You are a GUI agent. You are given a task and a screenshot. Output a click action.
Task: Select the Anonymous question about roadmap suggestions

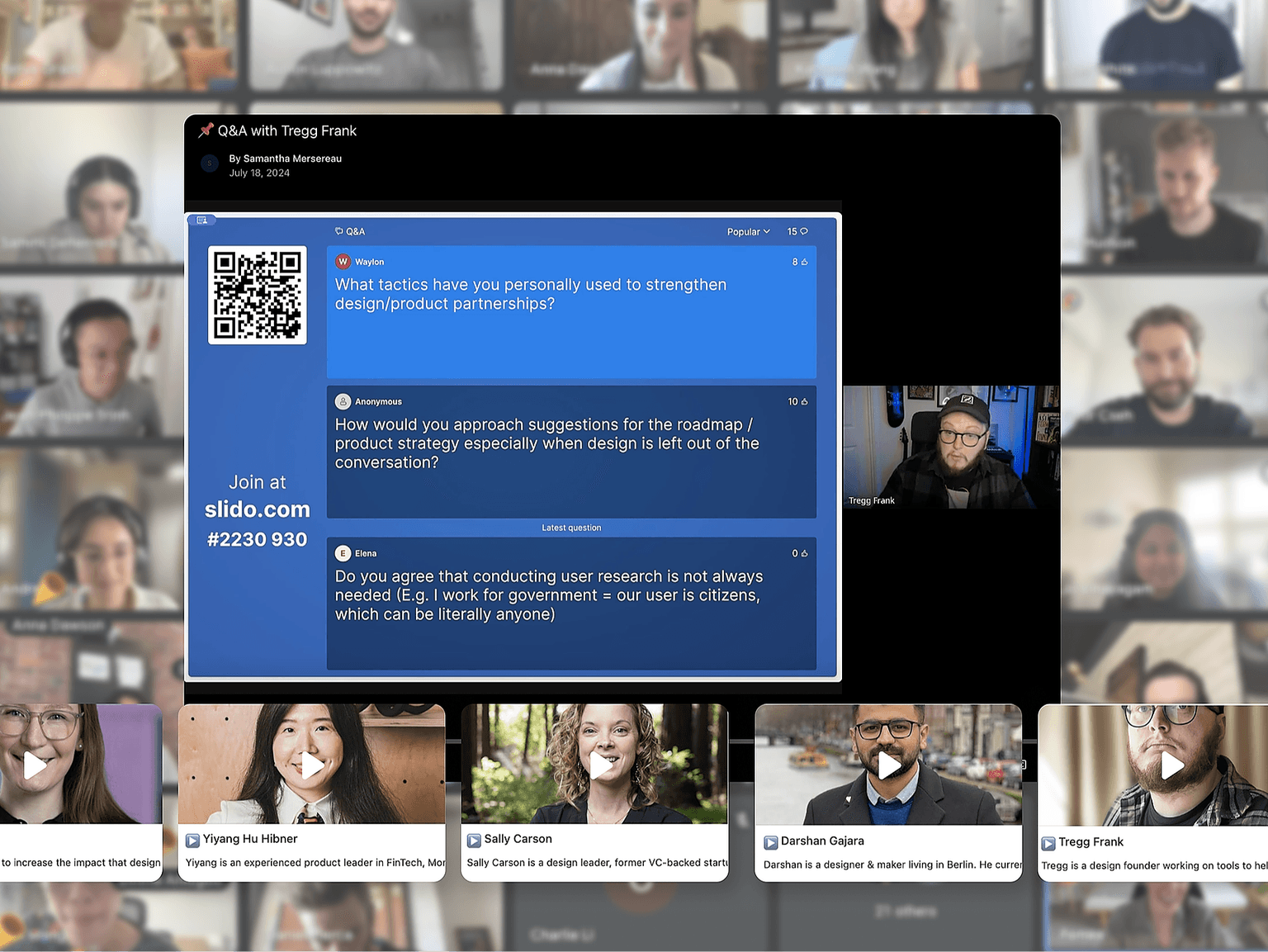pos(571,452)
